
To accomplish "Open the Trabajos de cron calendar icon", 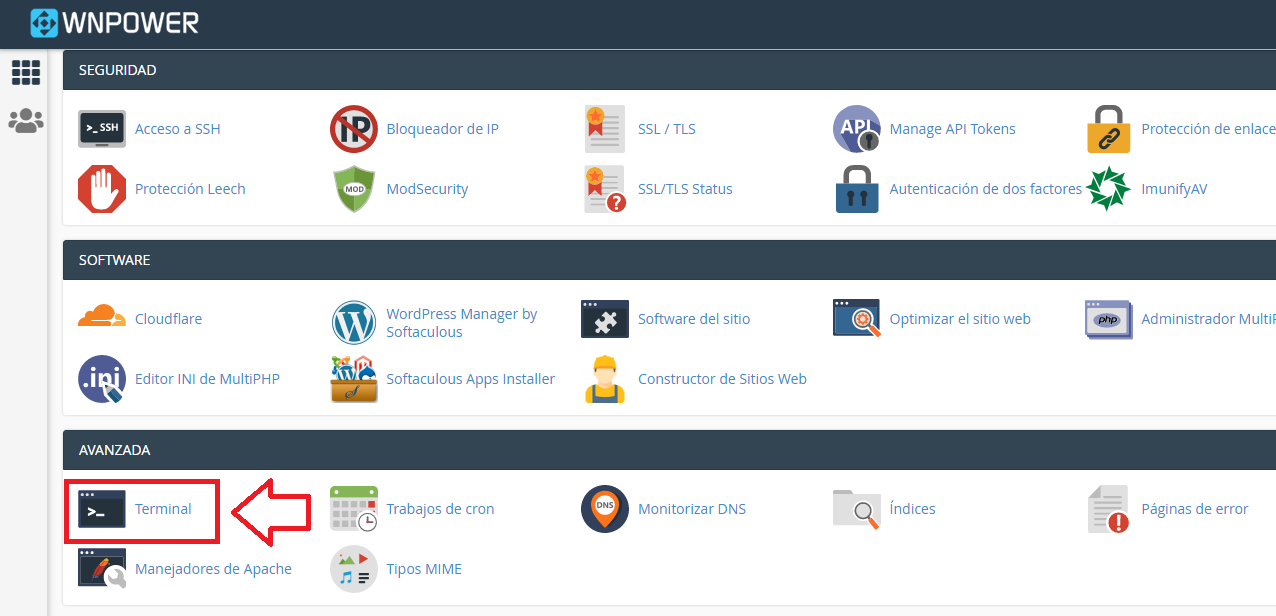I will [x=353, y=509].
